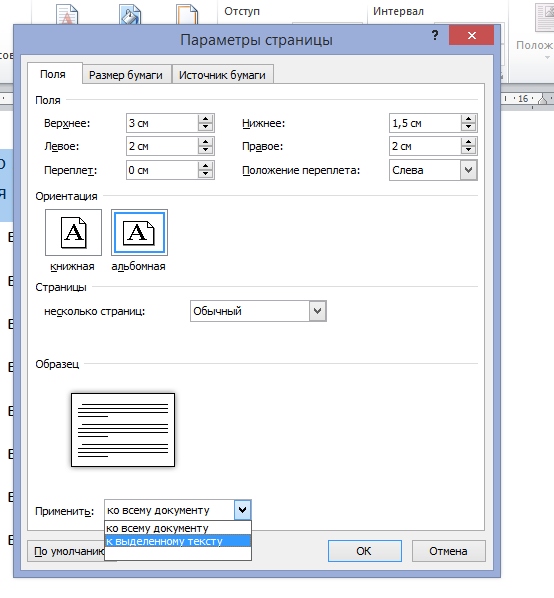554x598 pixels.
Task: Decrease the Левое margin with down arrow
Action: coord(206,150)
